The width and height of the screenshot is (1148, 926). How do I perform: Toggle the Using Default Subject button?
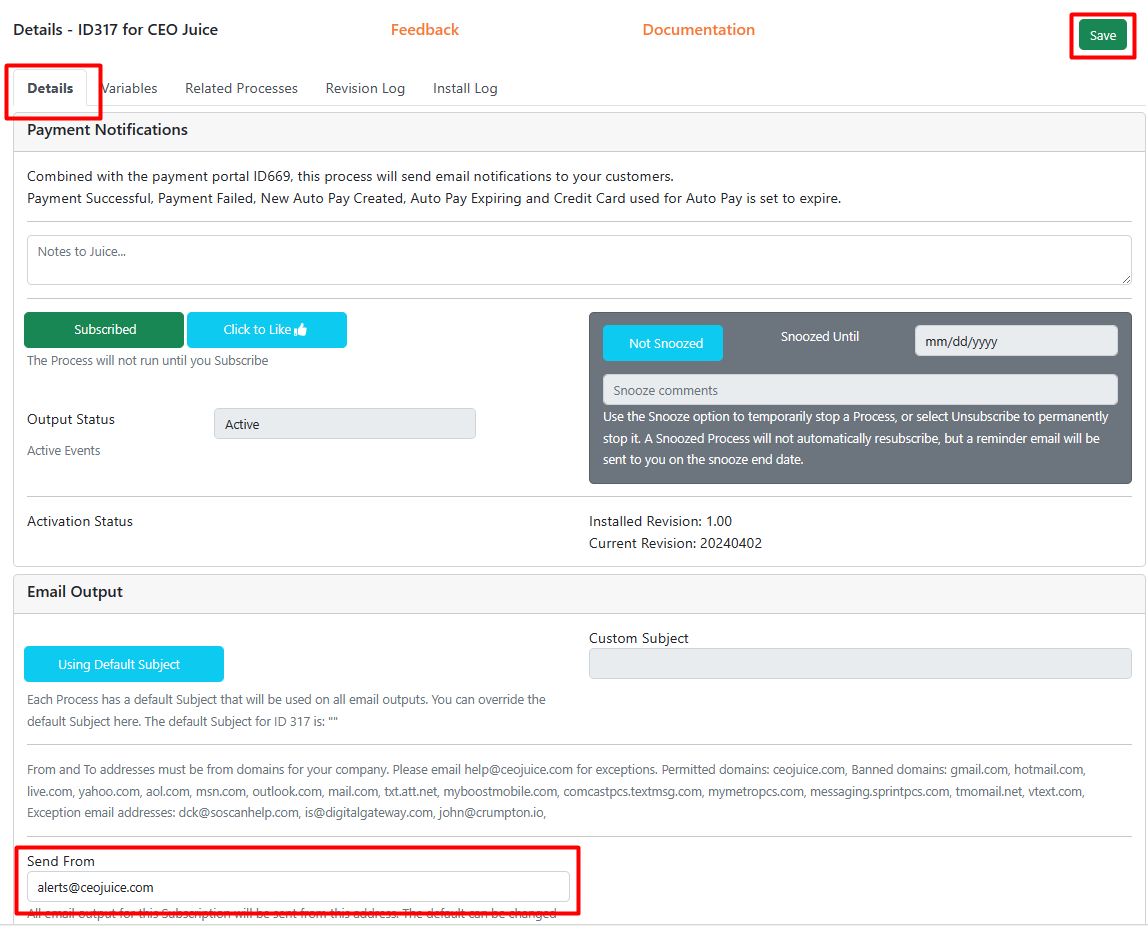[x=124, y=664]
